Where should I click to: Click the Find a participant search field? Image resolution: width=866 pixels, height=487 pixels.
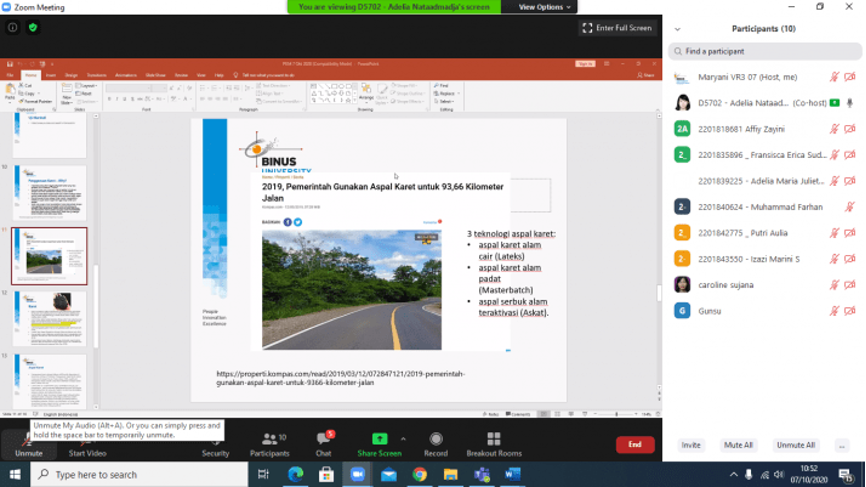(x=765, y=51)
